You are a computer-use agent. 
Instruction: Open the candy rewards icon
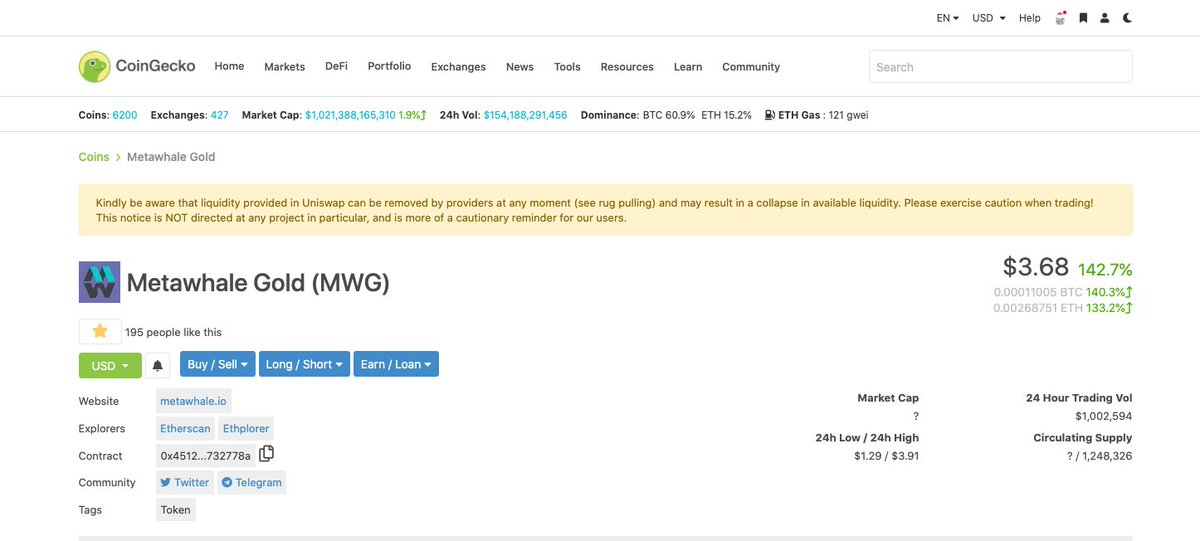point(1061,18)
